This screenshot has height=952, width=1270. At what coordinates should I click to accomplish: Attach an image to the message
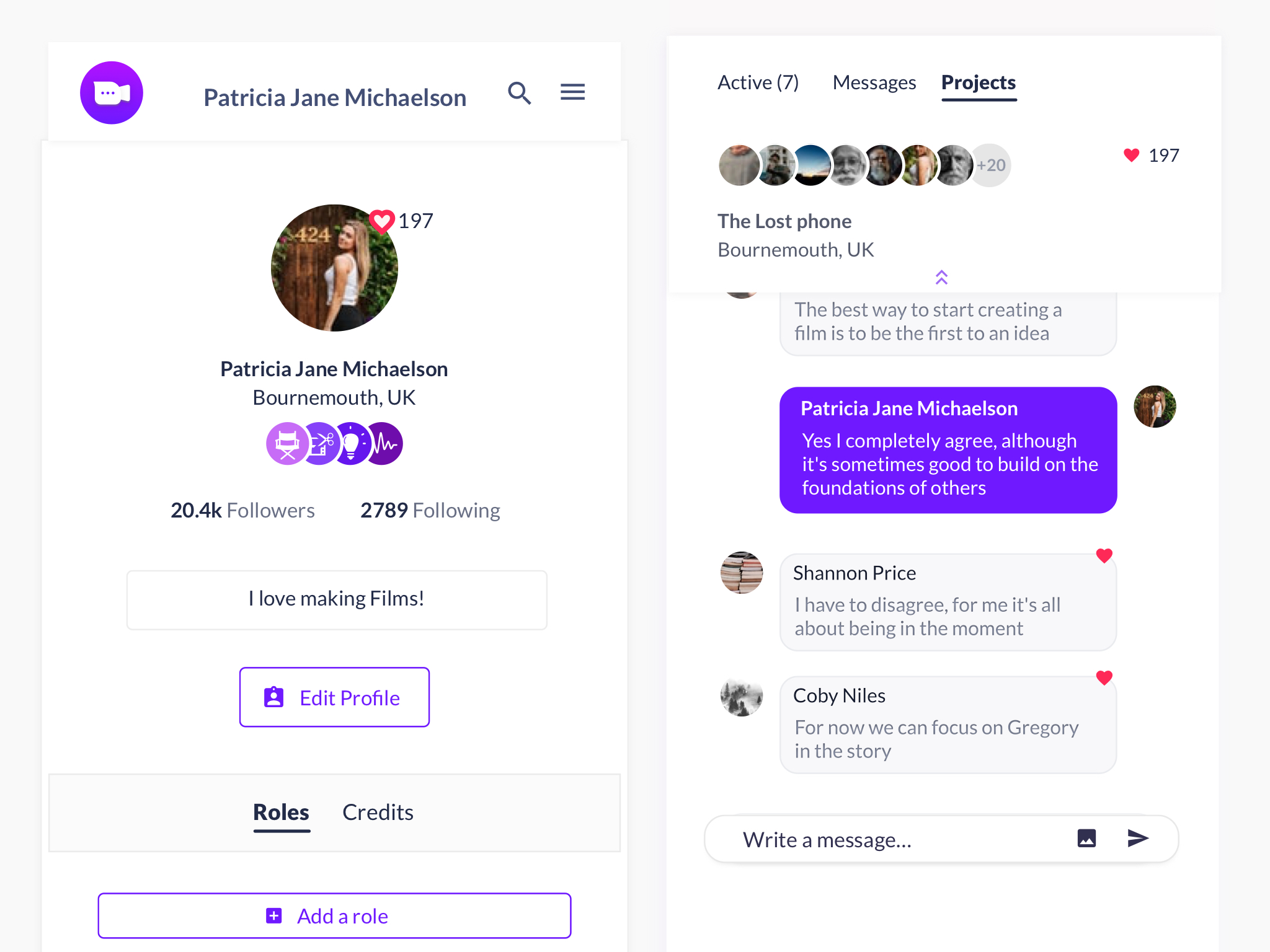tap(1086, 838)
